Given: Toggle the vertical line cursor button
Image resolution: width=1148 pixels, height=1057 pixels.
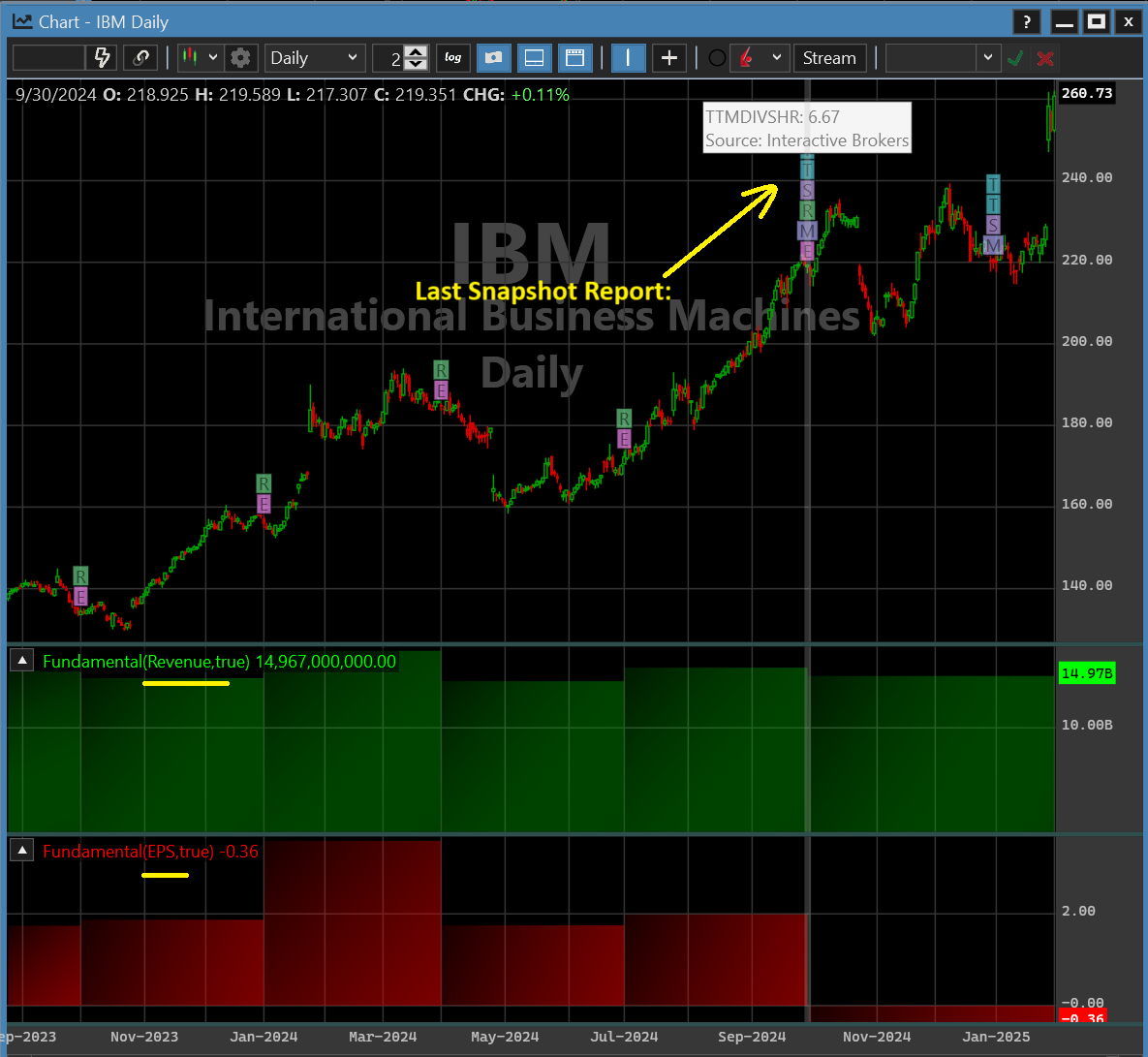Looking at the screenshot, I should [628, 58].
